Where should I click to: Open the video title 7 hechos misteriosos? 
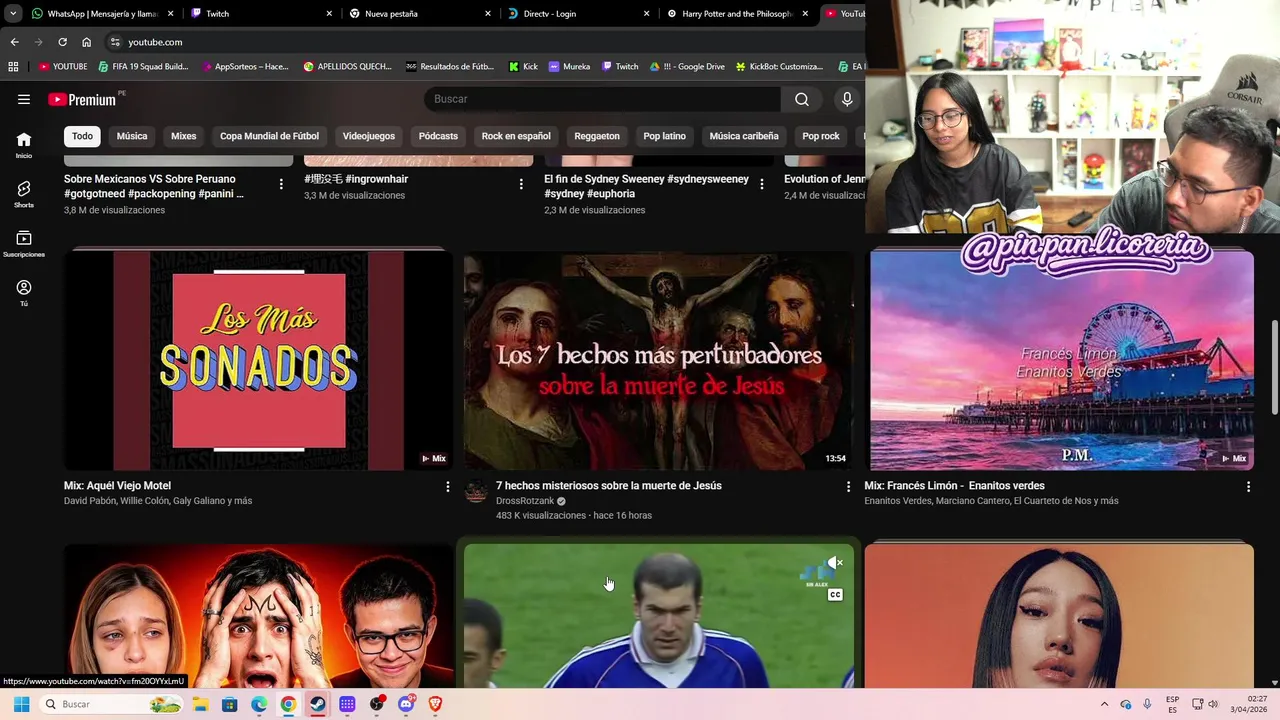coord(609,486)
